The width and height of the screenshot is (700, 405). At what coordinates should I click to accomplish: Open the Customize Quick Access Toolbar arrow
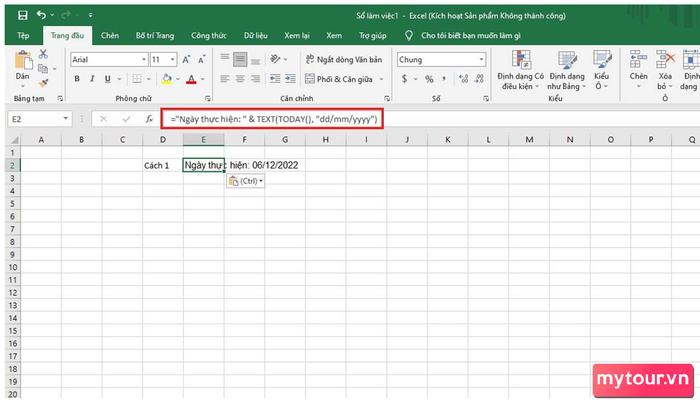point(90,15)
